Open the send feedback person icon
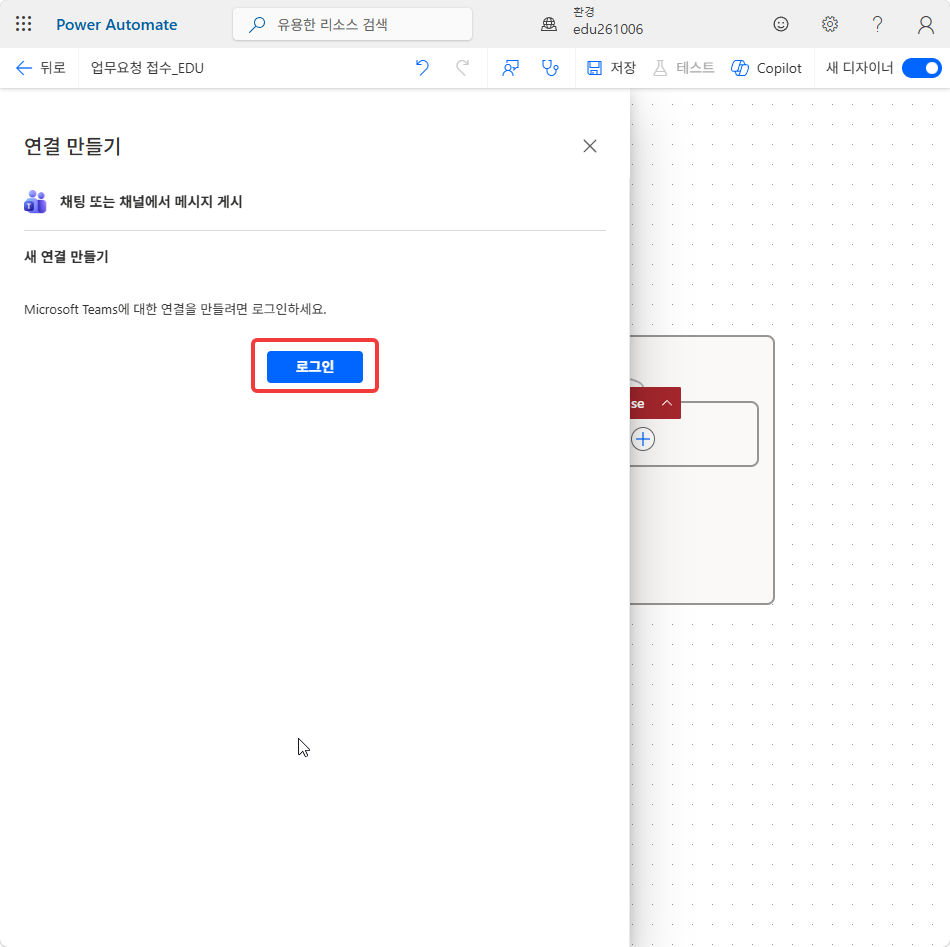Viewport: 950px width, 947px height. coord(510,68)
